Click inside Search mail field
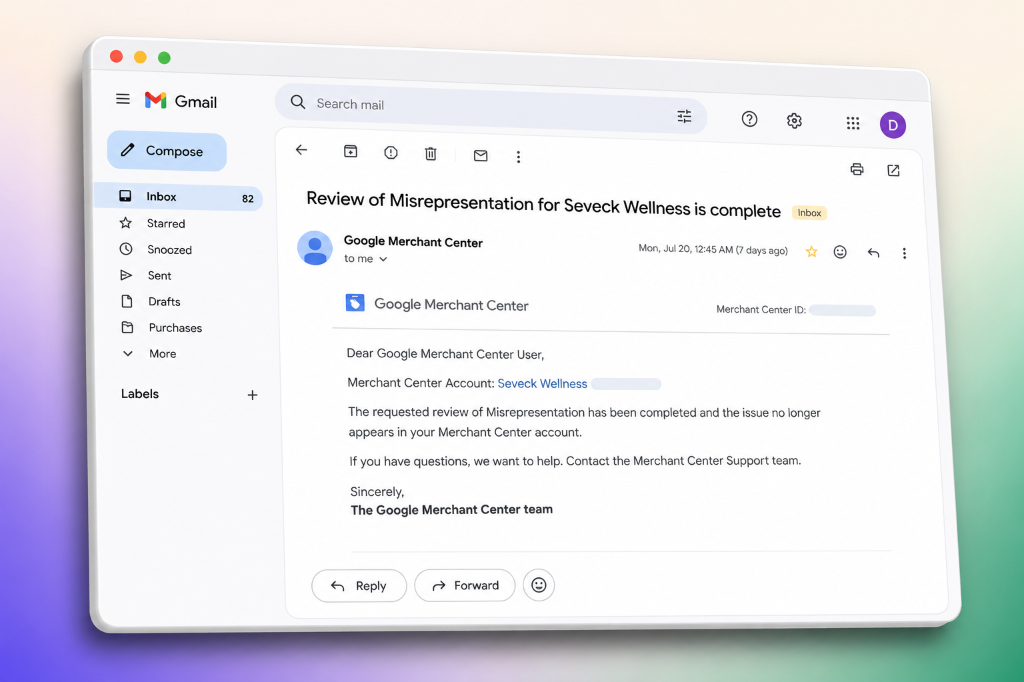The height and width of the screenshot is (682, 1024). (x=490, y=108)
